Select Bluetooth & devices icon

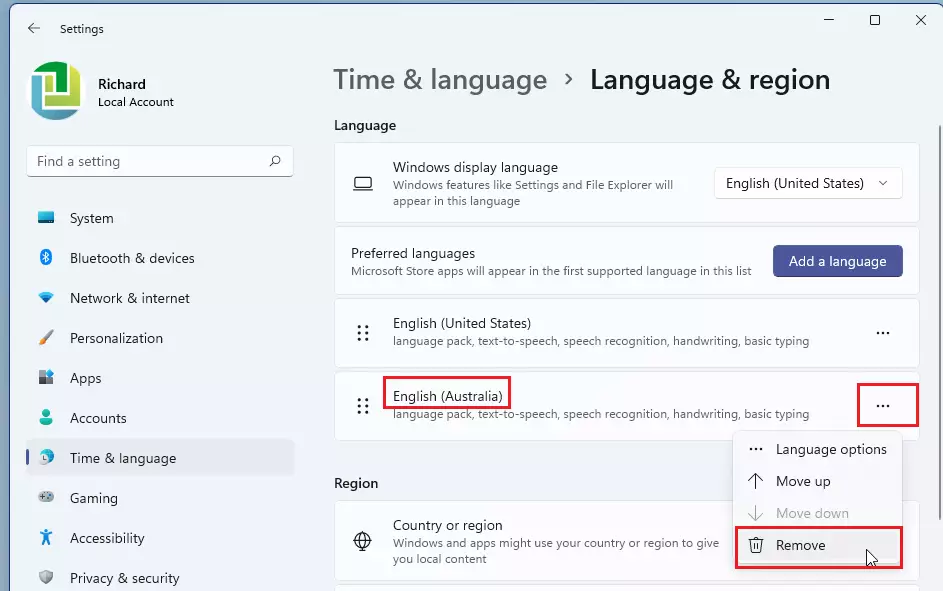(x=46, y=257)
